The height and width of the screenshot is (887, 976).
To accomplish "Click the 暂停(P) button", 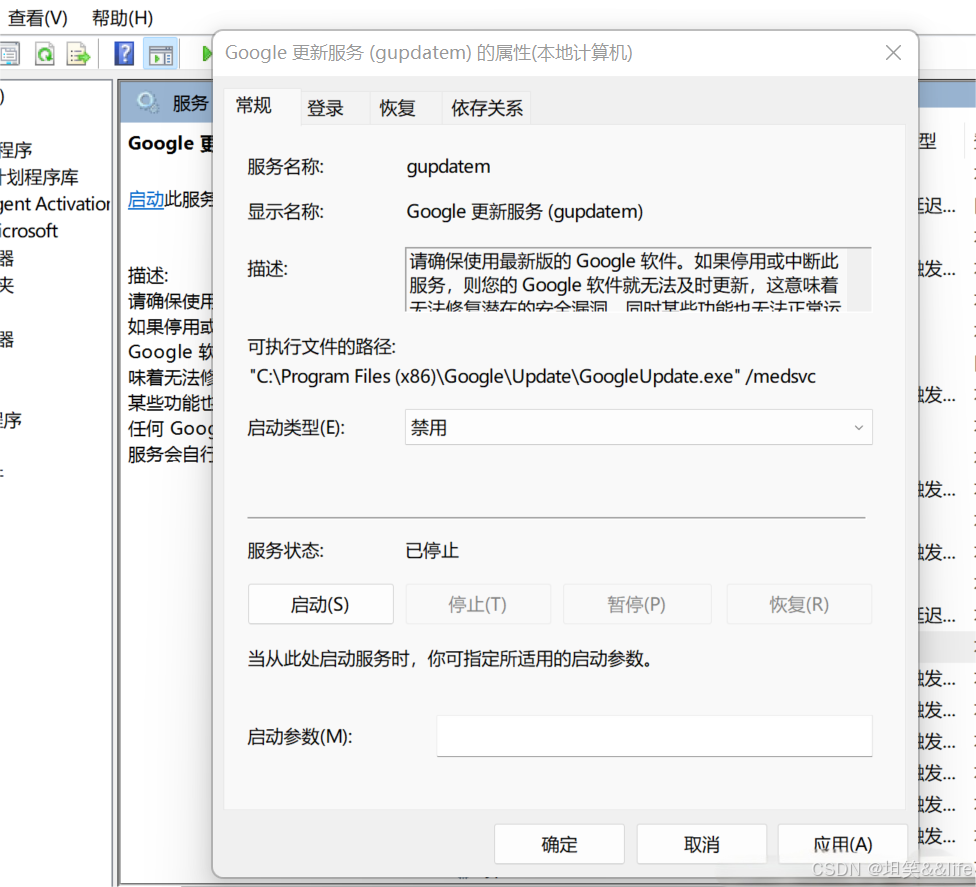I will [x=637, y=604].
